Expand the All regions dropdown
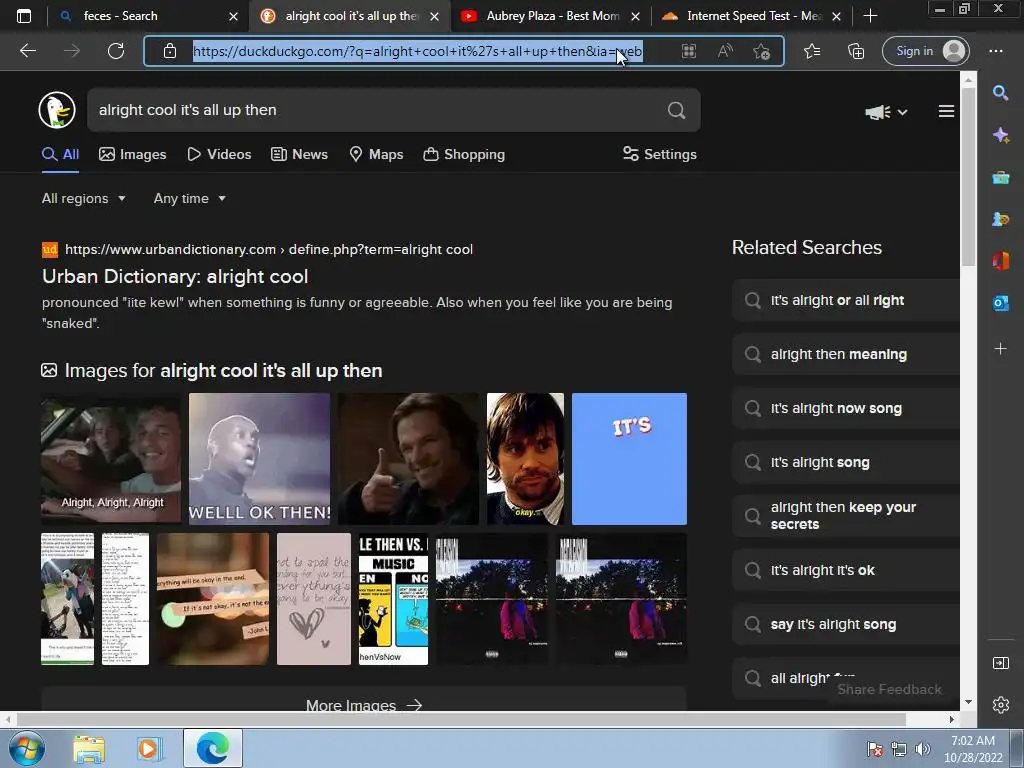1024x768 pixels. pyautogui.click(x=84, y=199)
